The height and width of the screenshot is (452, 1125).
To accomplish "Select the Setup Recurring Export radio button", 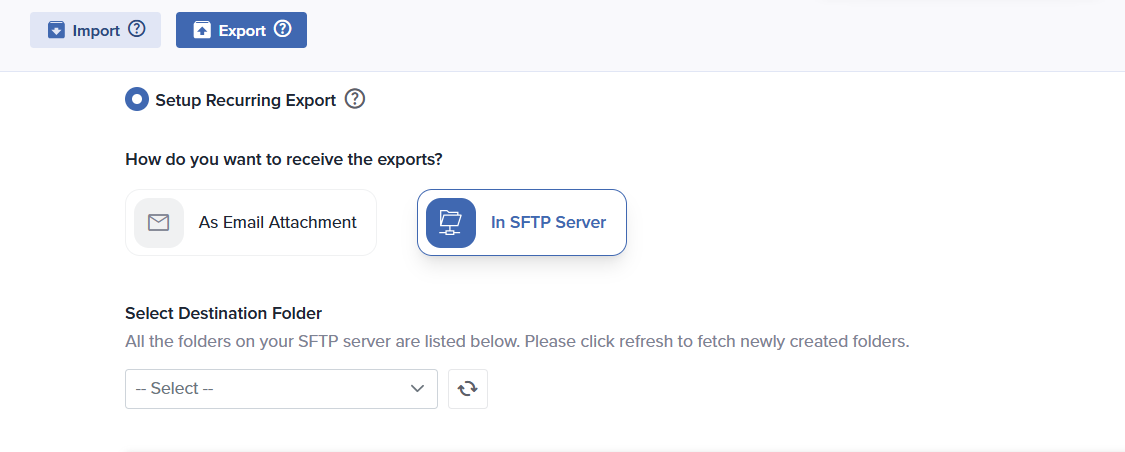I will pos(136,100).
